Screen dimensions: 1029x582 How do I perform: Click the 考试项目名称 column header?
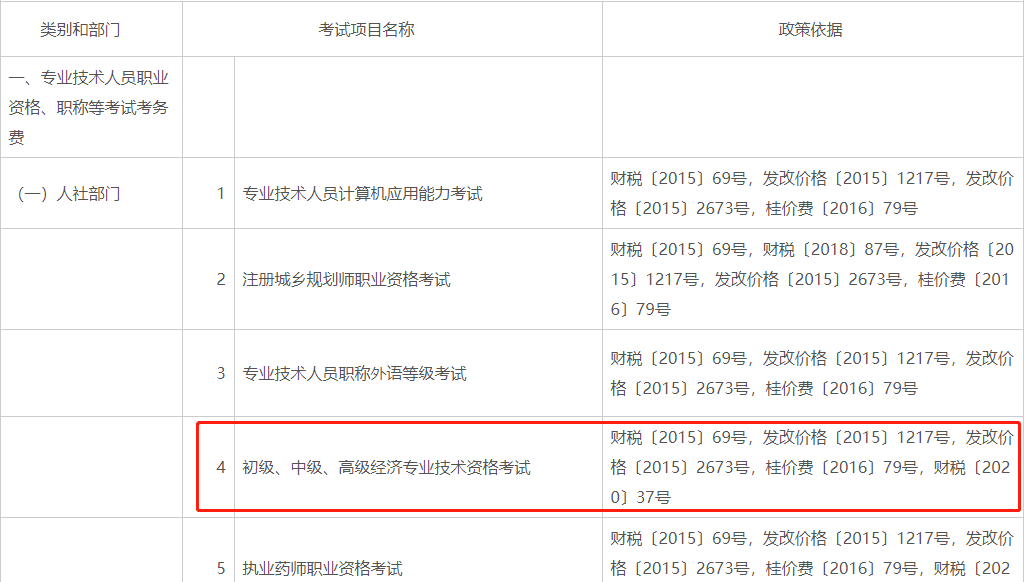(x=366, y=30)
